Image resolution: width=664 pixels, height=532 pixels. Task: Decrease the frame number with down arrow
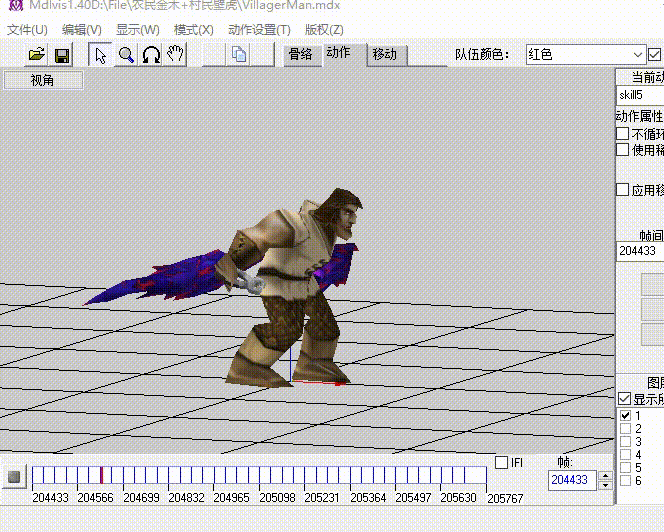[x=606, y=485]
